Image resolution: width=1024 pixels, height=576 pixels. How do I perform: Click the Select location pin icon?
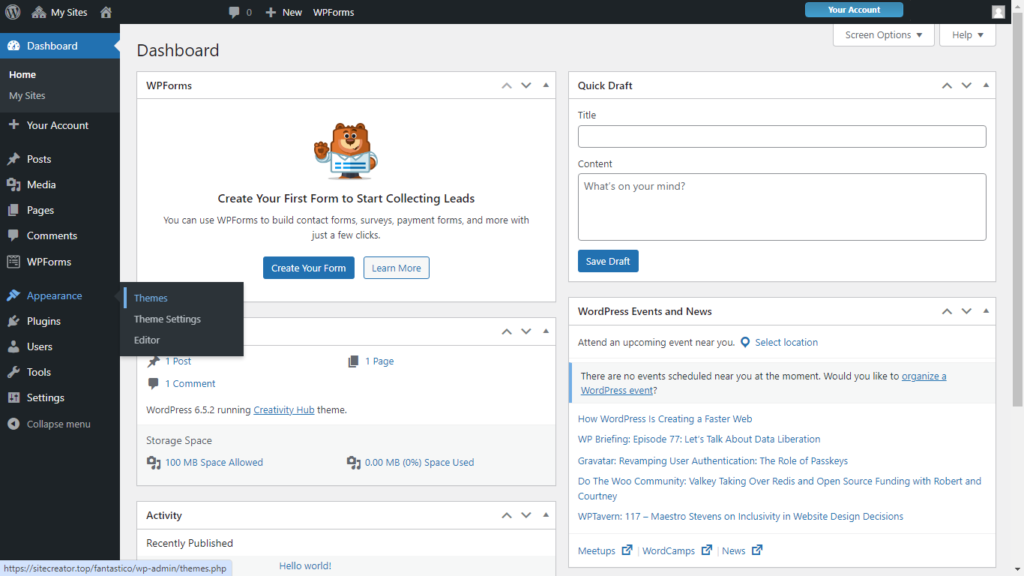(x=745, y=342)
